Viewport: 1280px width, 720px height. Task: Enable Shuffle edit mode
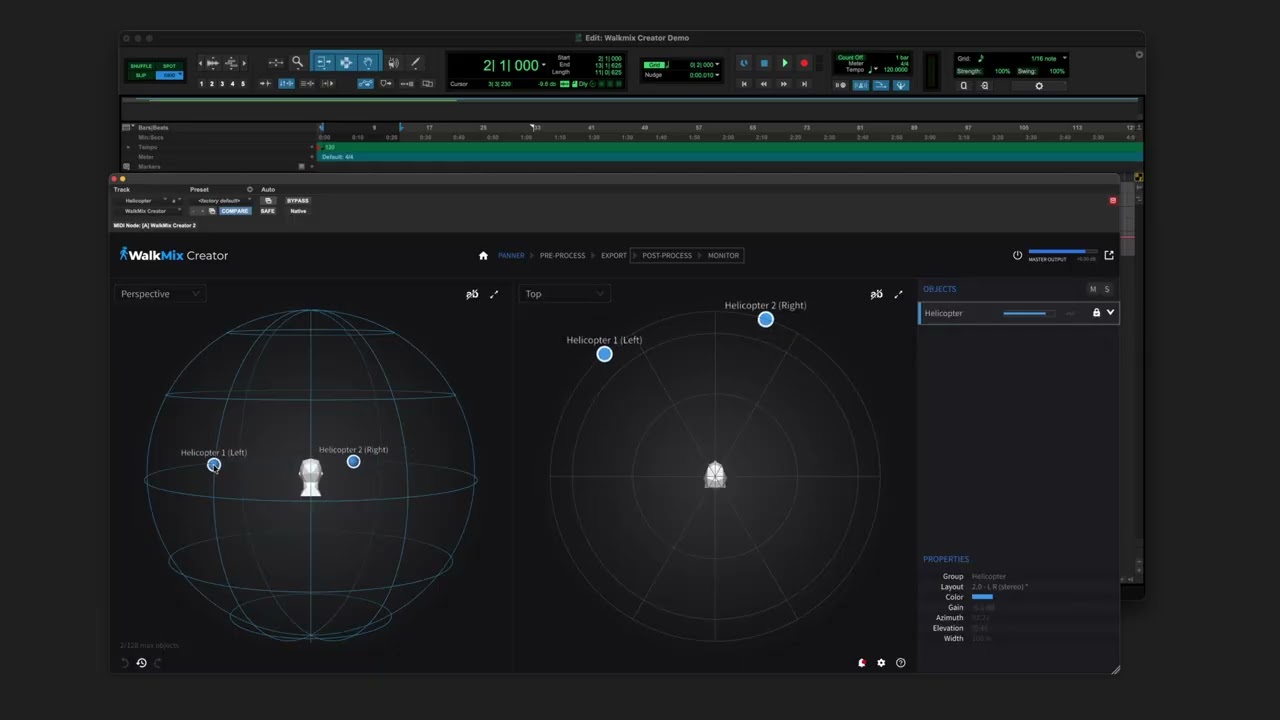(x=140, y=66)
